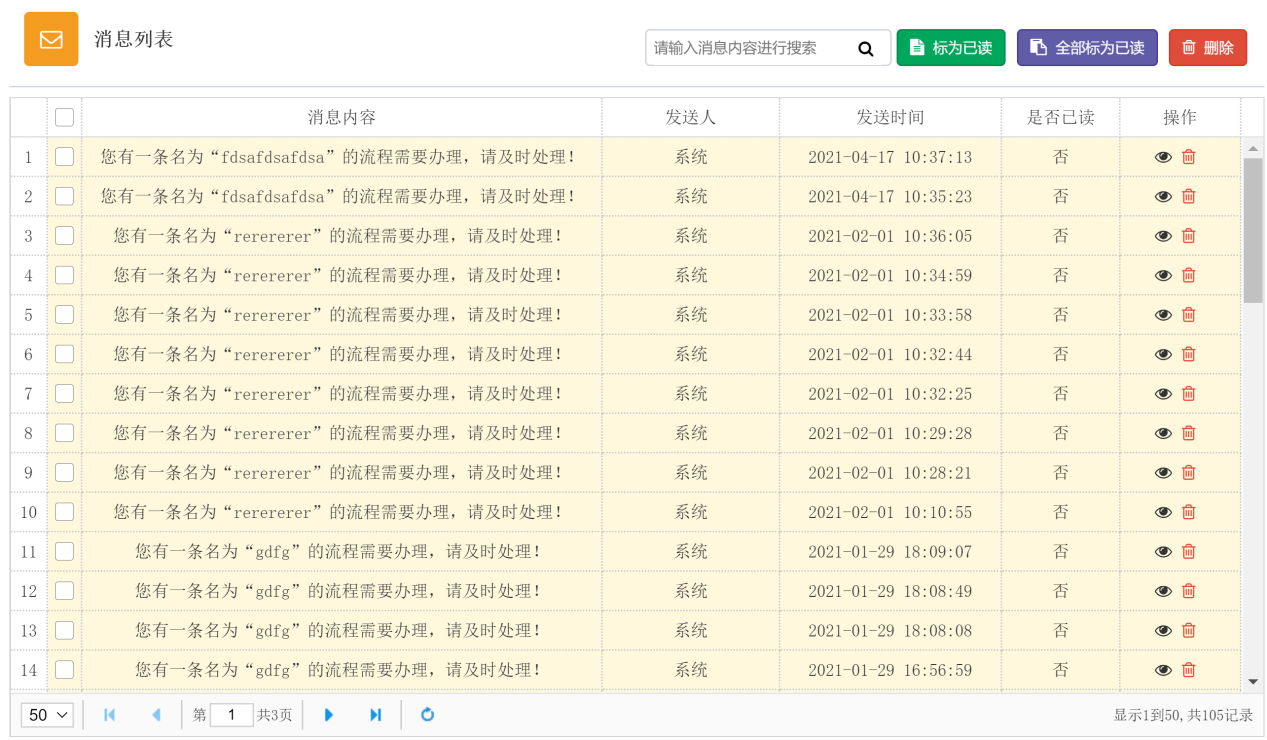View message sent at 10:37:13

coord(1163,157)
